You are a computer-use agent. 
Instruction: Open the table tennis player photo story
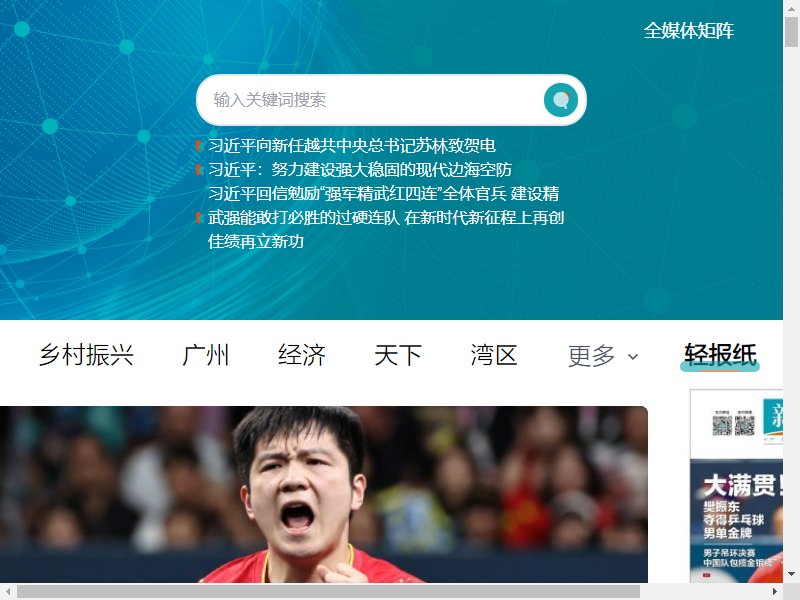324,494
